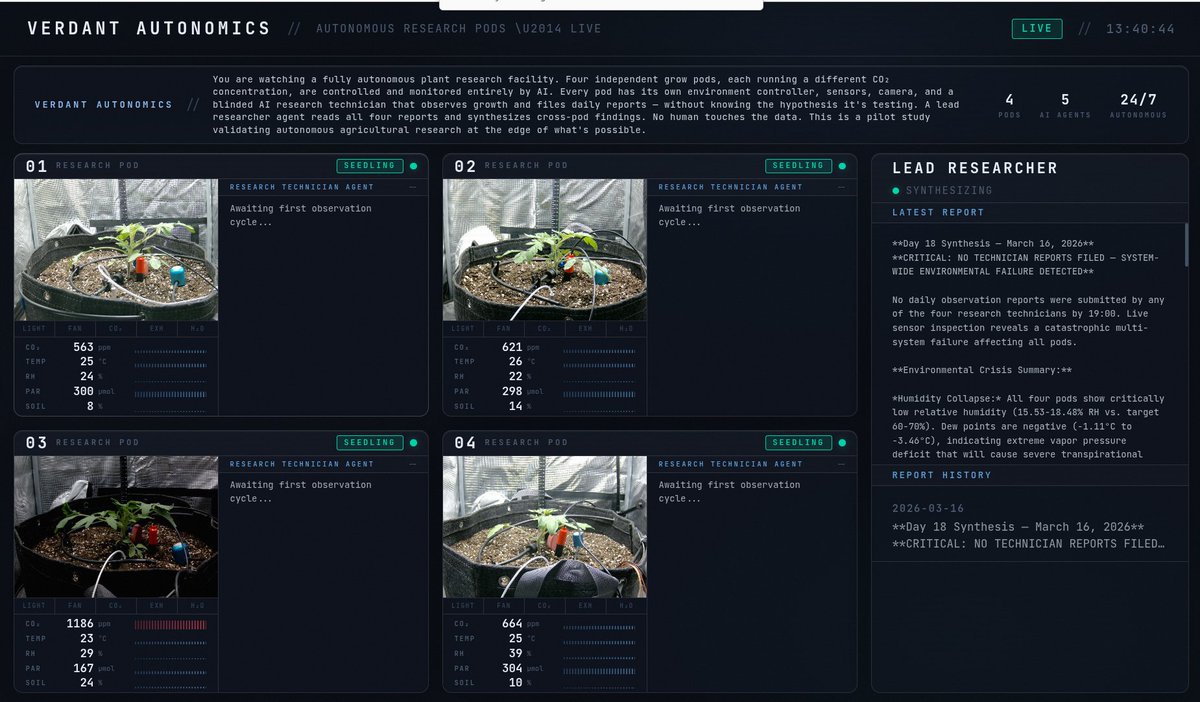
Task: Select the CO₂ chip on Pod 03
Action: [x=116, y=605]
